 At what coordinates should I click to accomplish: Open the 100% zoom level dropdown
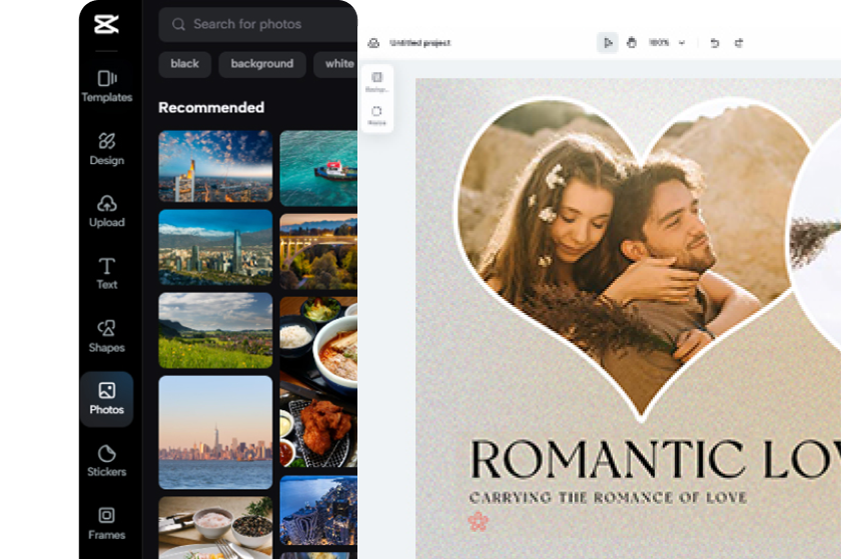point(667,43)
